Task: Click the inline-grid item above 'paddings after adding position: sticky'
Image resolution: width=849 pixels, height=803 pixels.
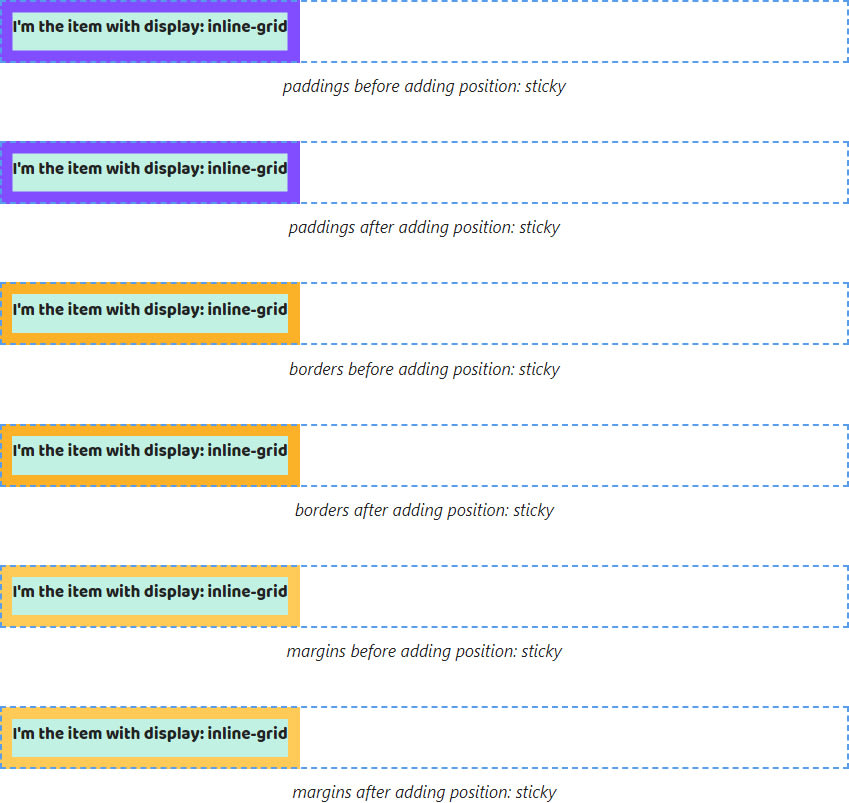Action: (150, 173)
